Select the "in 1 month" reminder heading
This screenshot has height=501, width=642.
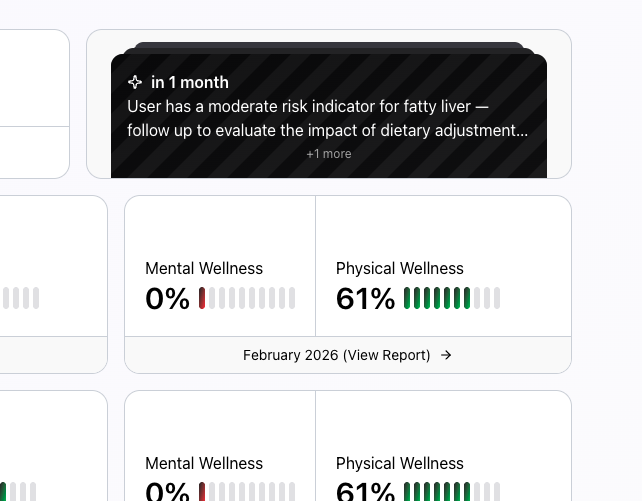[x=190, y=83]
